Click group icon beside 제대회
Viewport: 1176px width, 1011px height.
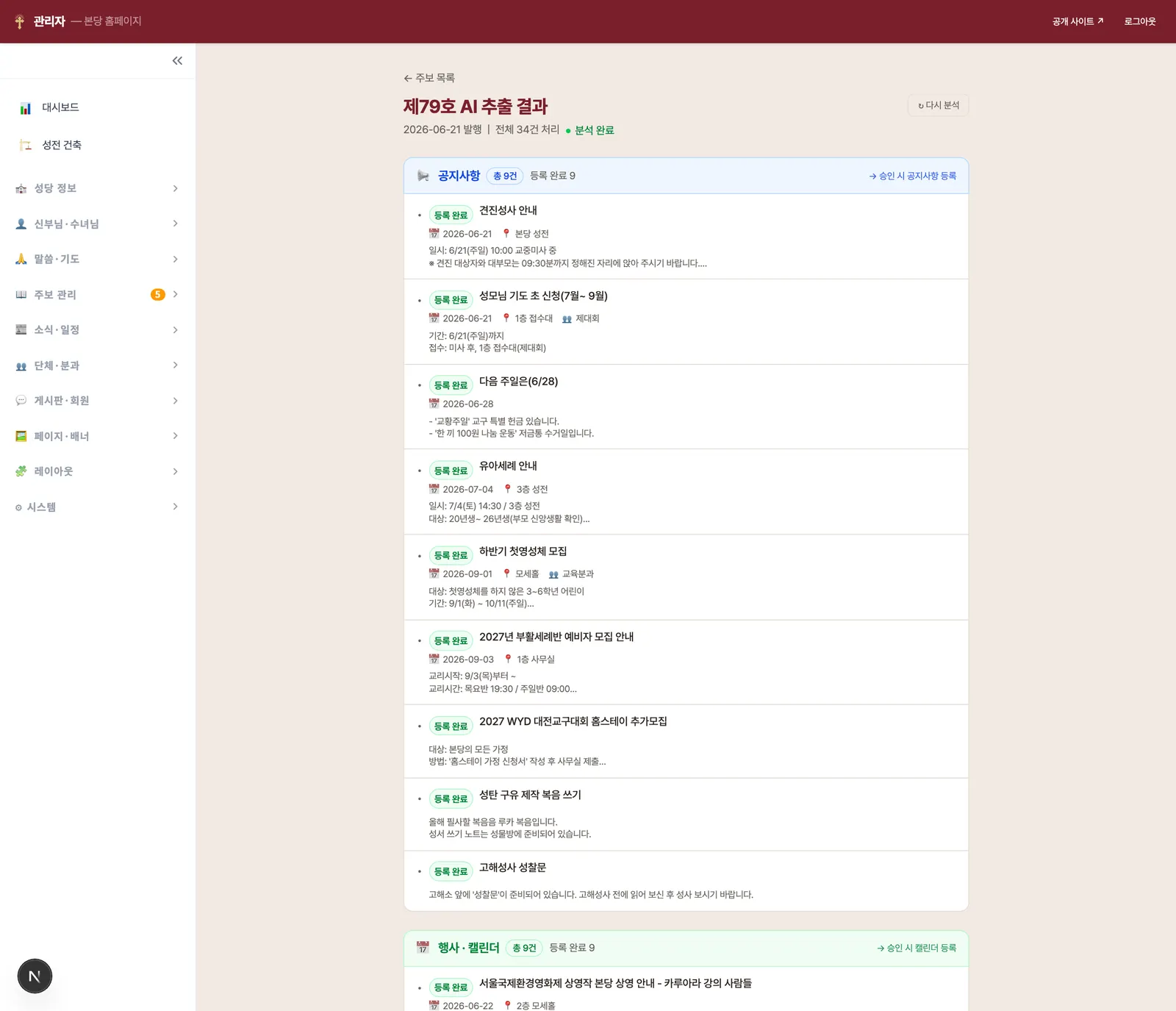[x=567, y=319]
